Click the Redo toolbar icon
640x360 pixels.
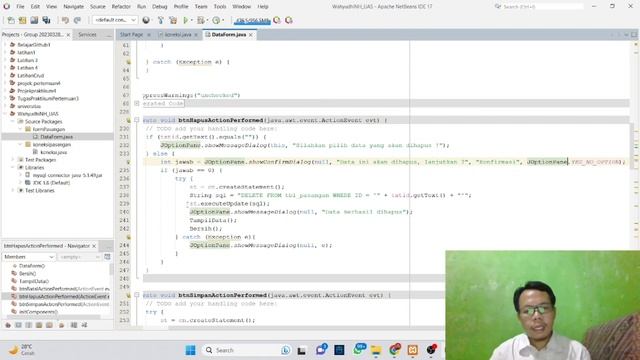(77, 20)
